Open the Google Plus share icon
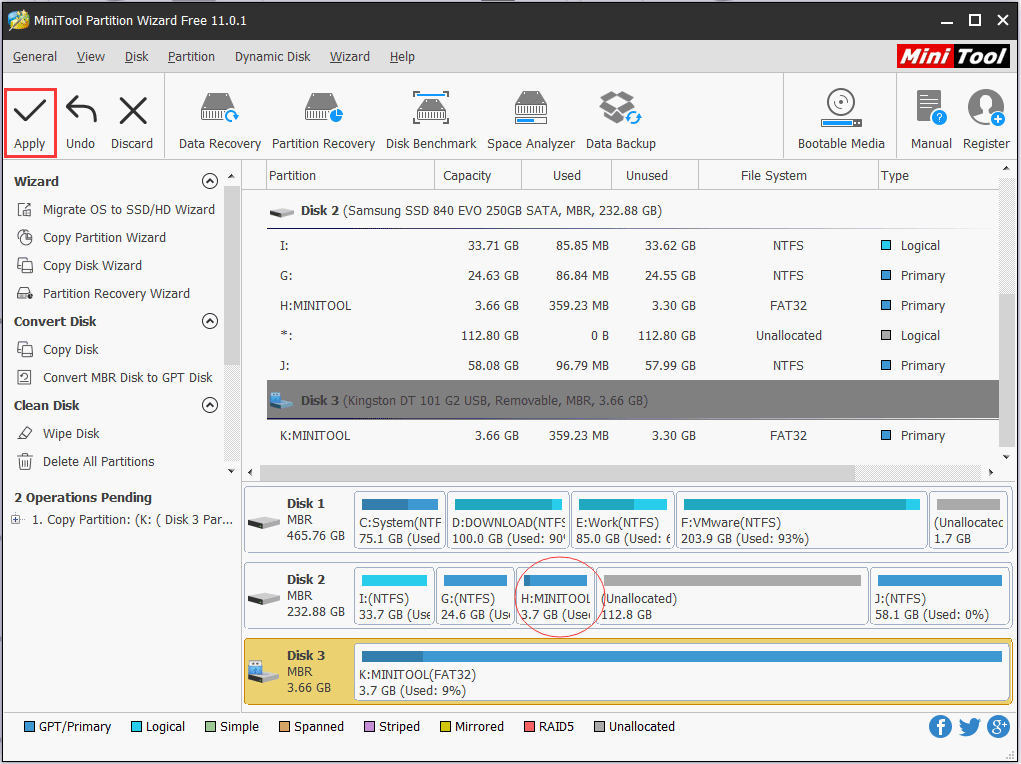This screenshot has width=1021, height=764. click(x=998, y=726)
